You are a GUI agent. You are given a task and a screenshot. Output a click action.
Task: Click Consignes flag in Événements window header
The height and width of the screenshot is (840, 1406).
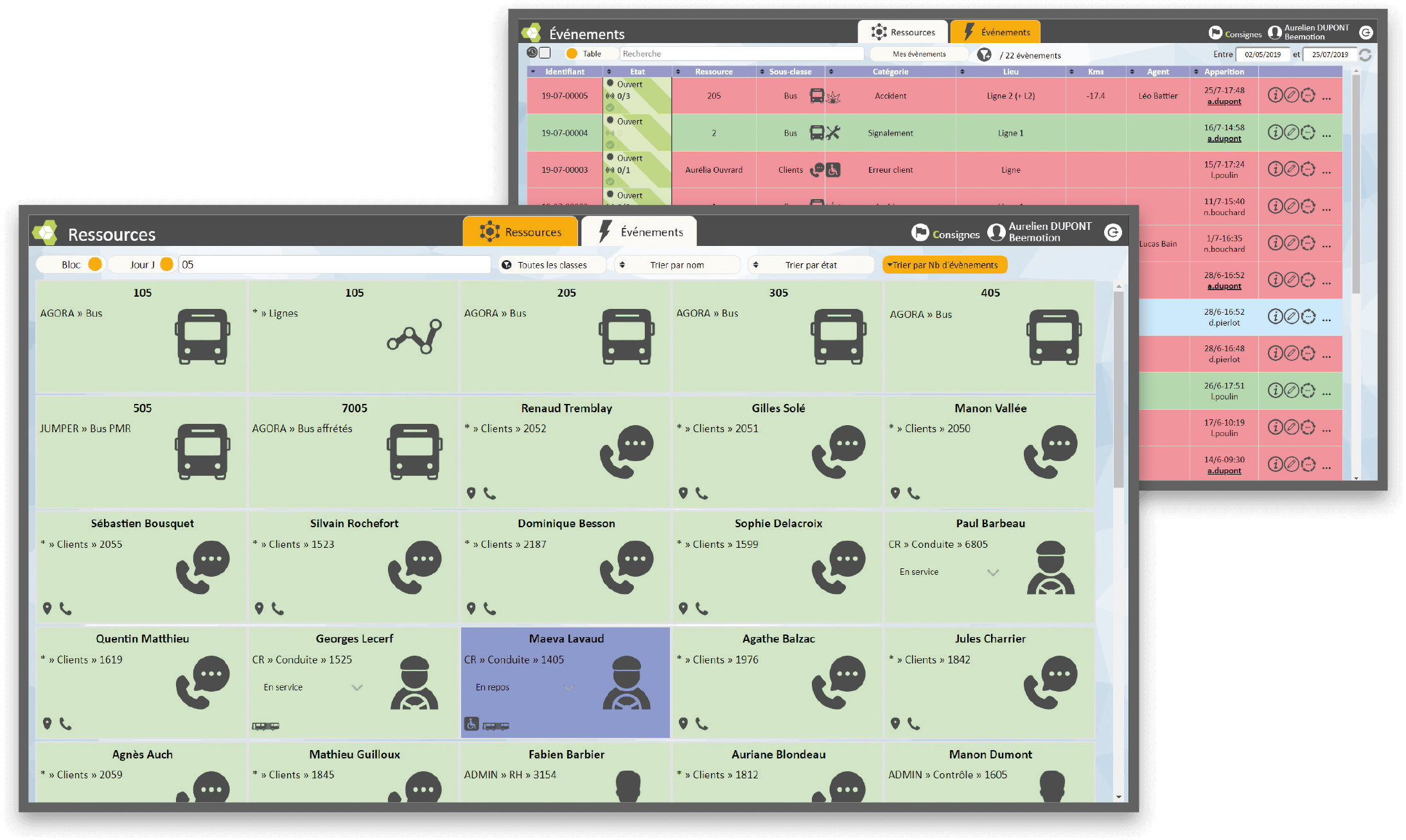(x=1215, y=33)
